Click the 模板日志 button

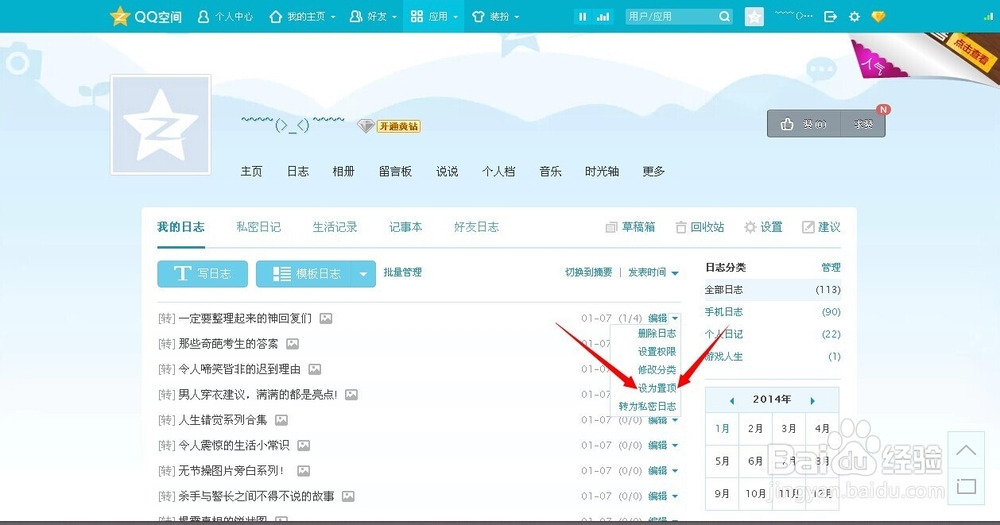click(304, 274)
